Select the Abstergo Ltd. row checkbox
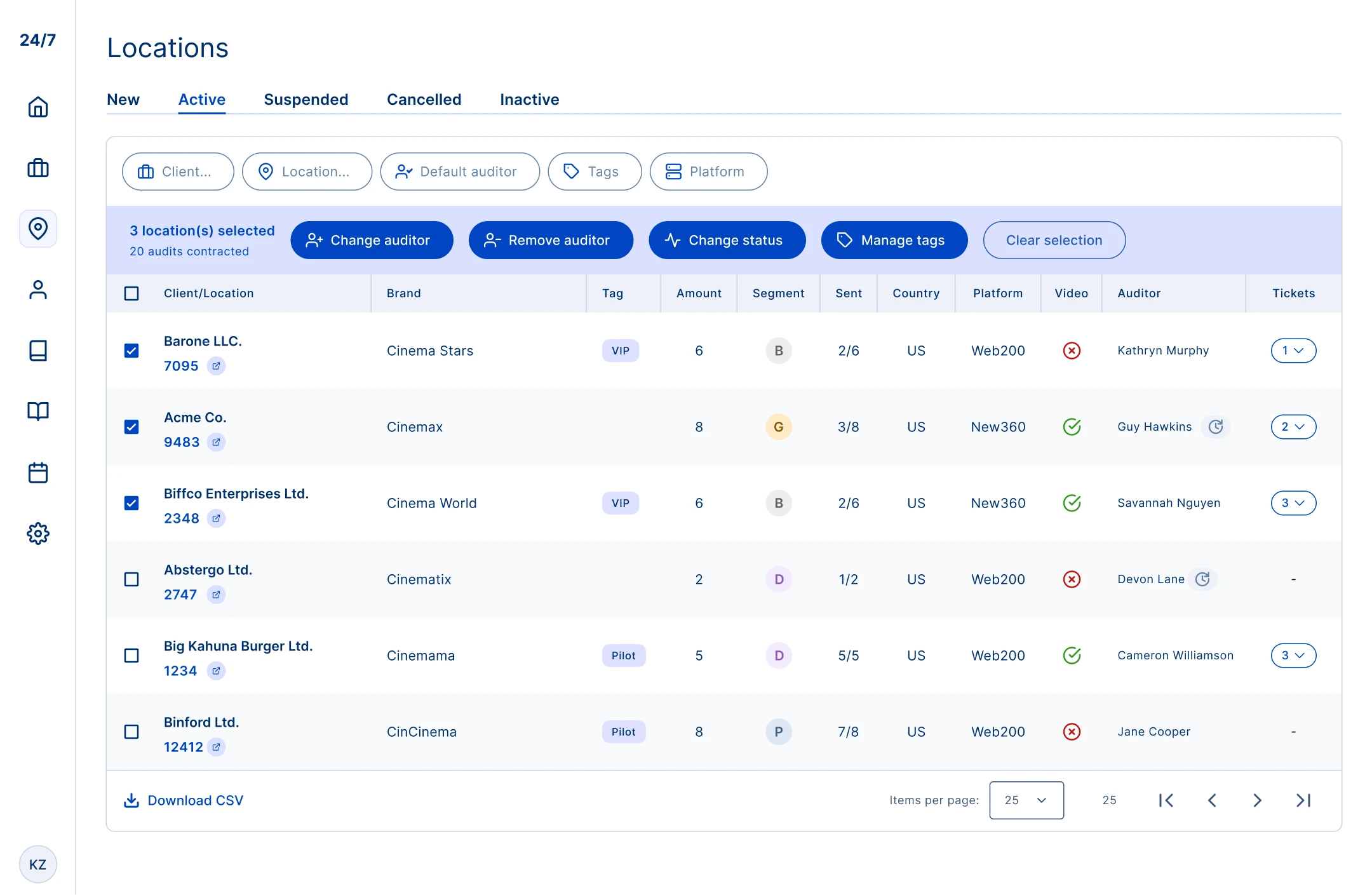 pyautogui.click(x=131, y=579)
